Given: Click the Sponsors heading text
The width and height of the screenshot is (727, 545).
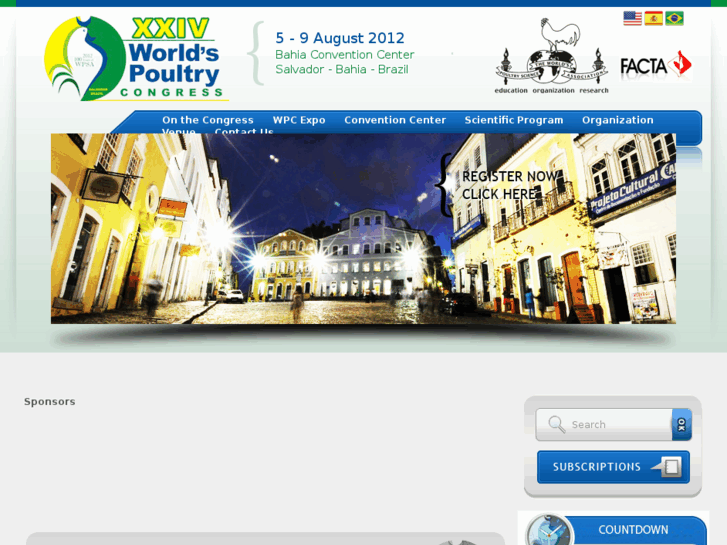Looking at the screenshot, I should point(50,402).
